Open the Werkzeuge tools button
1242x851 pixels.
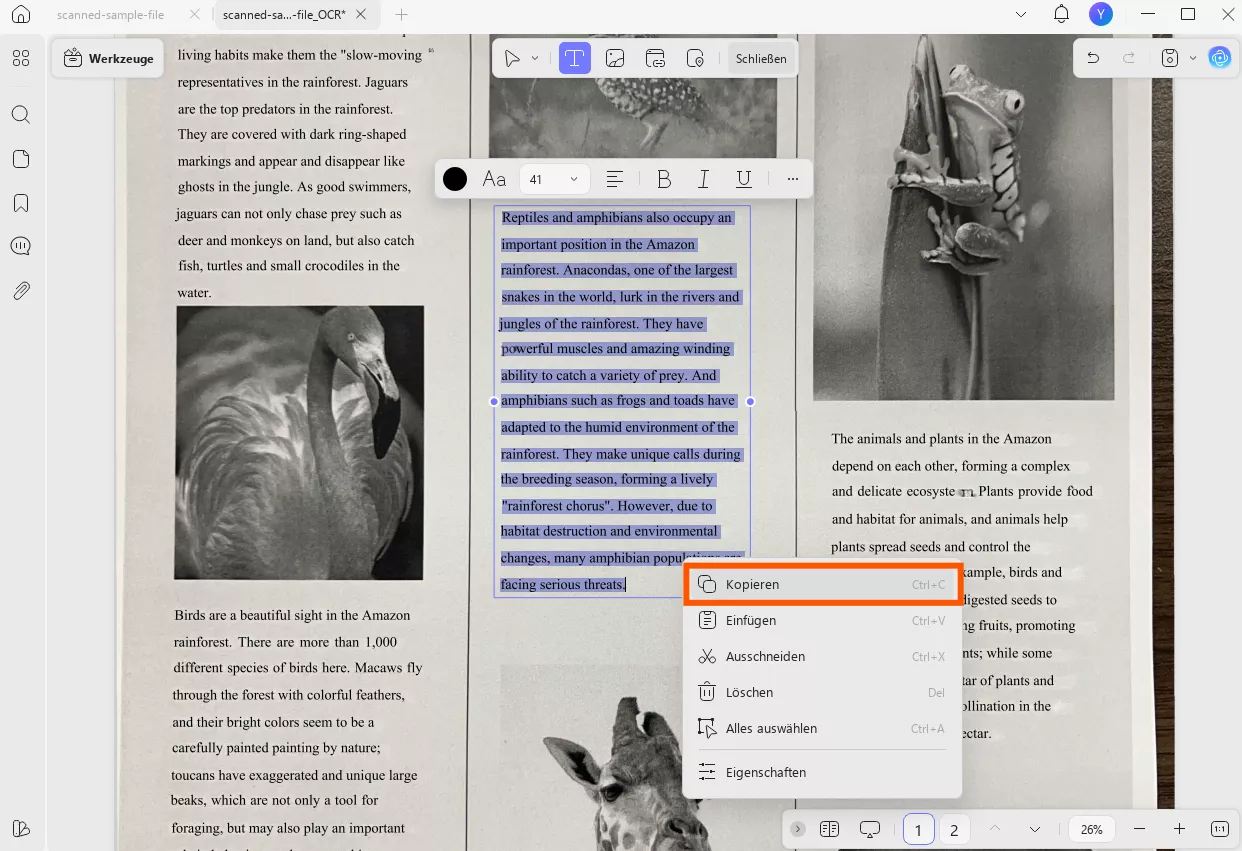109,58
